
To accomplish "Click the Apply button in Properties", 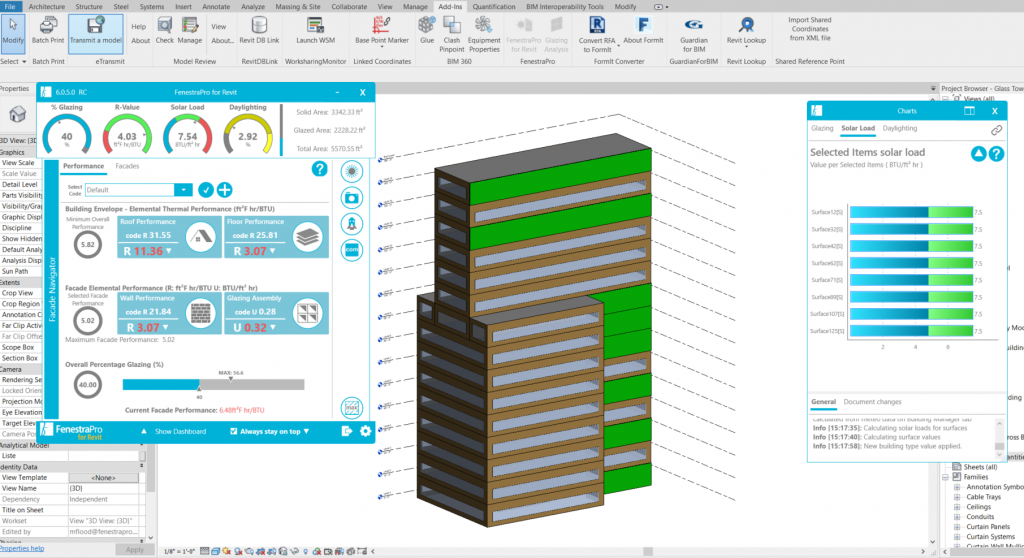I will pyautogui.click(x=135, y=550).
